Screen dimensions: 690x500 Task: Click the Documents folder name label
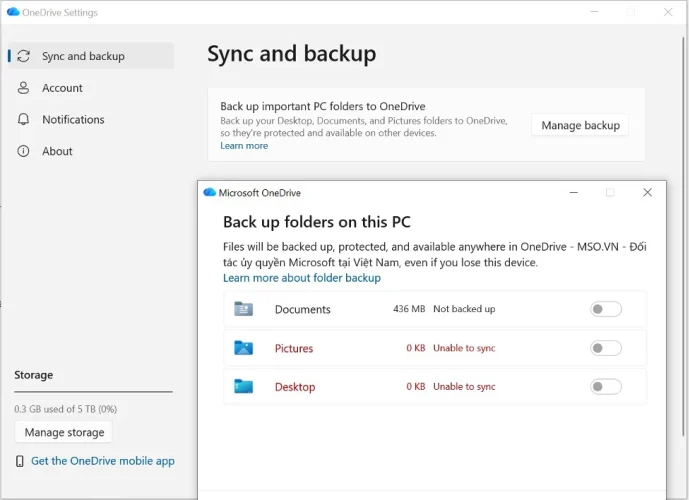302,309
